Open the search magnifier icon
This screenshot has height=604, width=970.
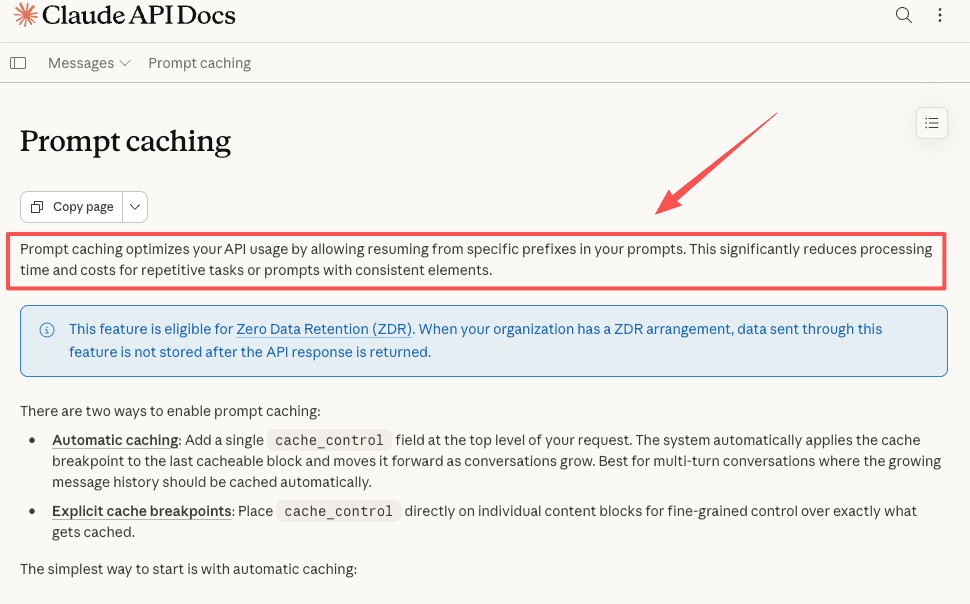click(904, 15)
